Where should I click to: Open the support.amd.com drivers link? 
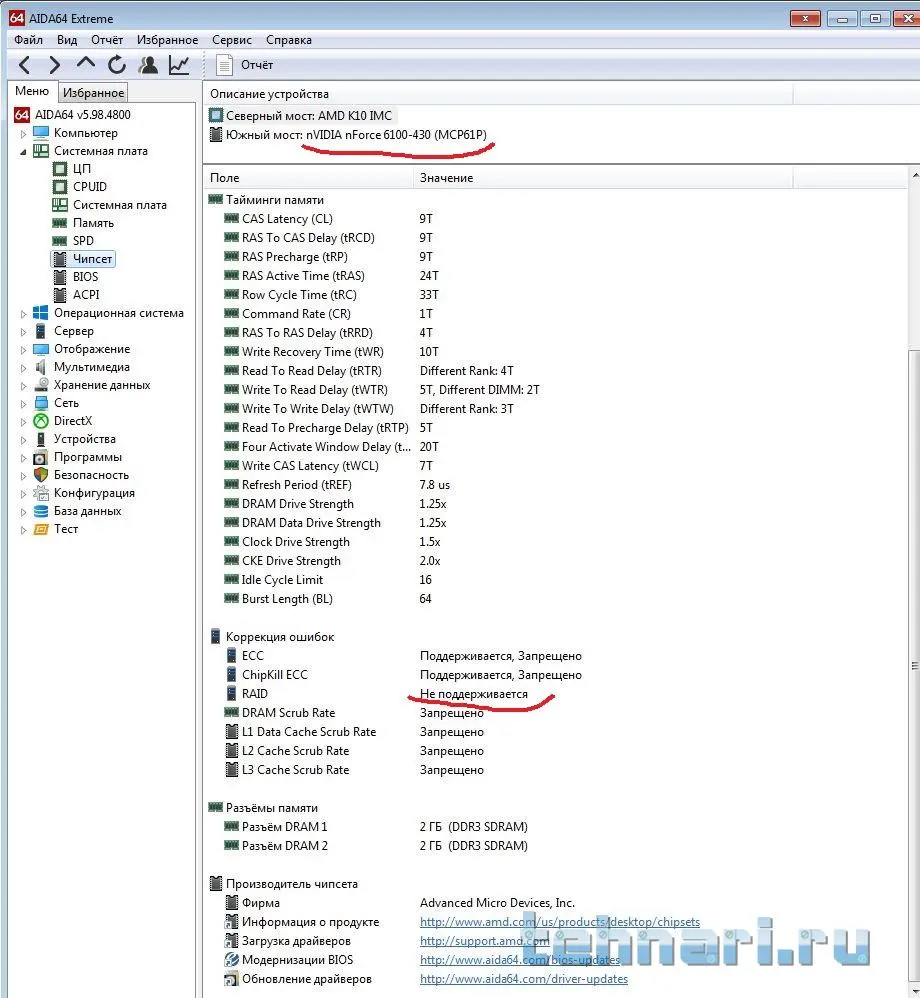coord(485,941)
